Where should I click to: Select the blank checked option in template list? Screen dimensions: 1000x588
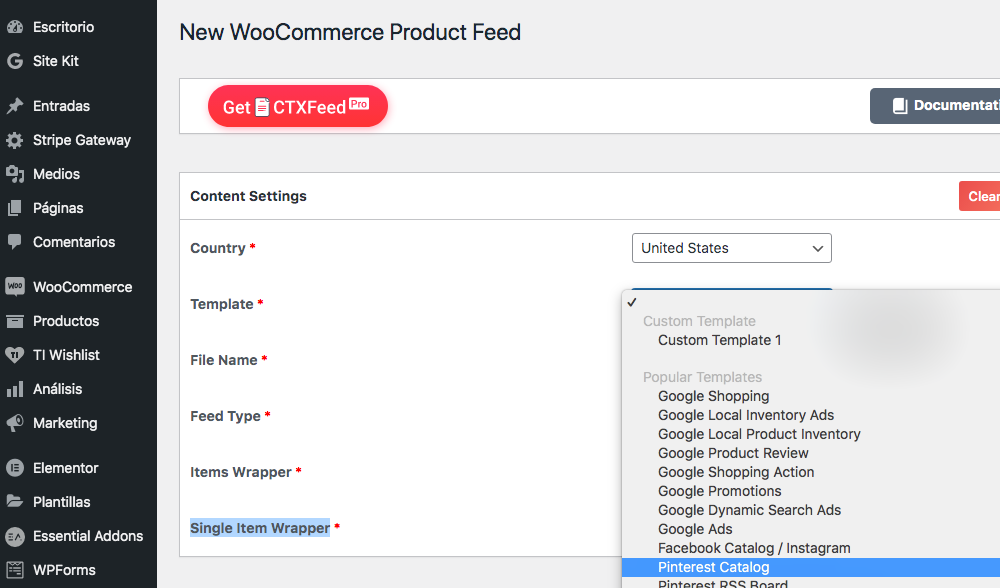pos(811,302)
